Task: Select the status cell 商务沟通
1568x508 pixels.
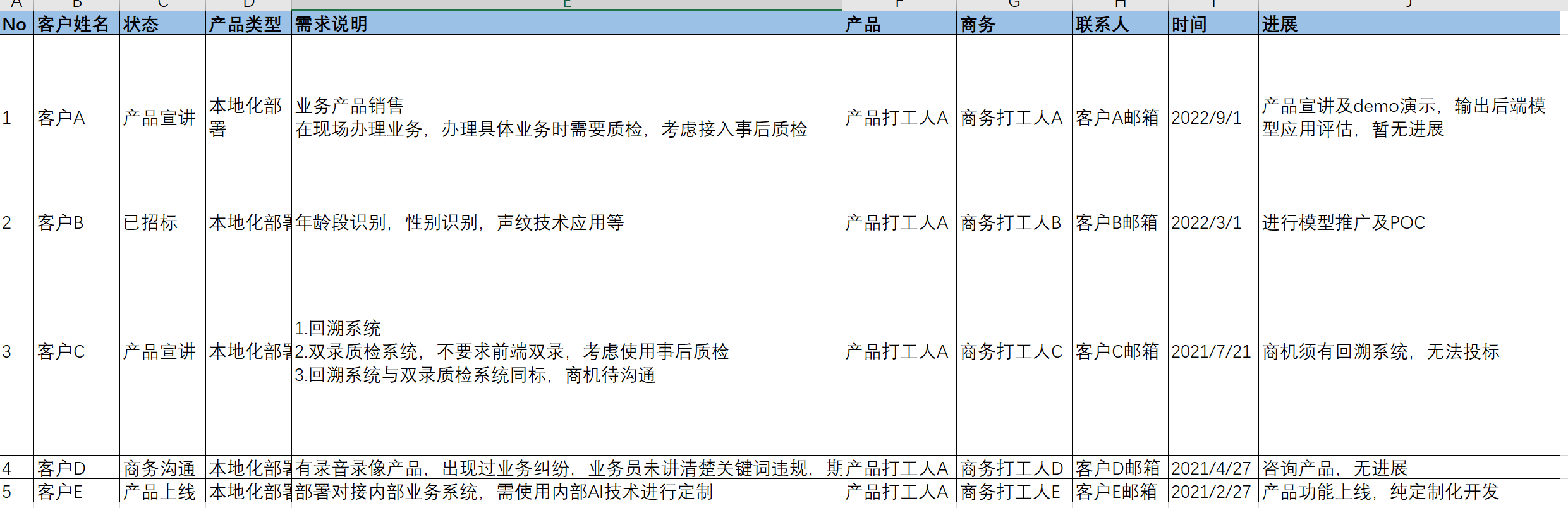Action: coord(162,468)
